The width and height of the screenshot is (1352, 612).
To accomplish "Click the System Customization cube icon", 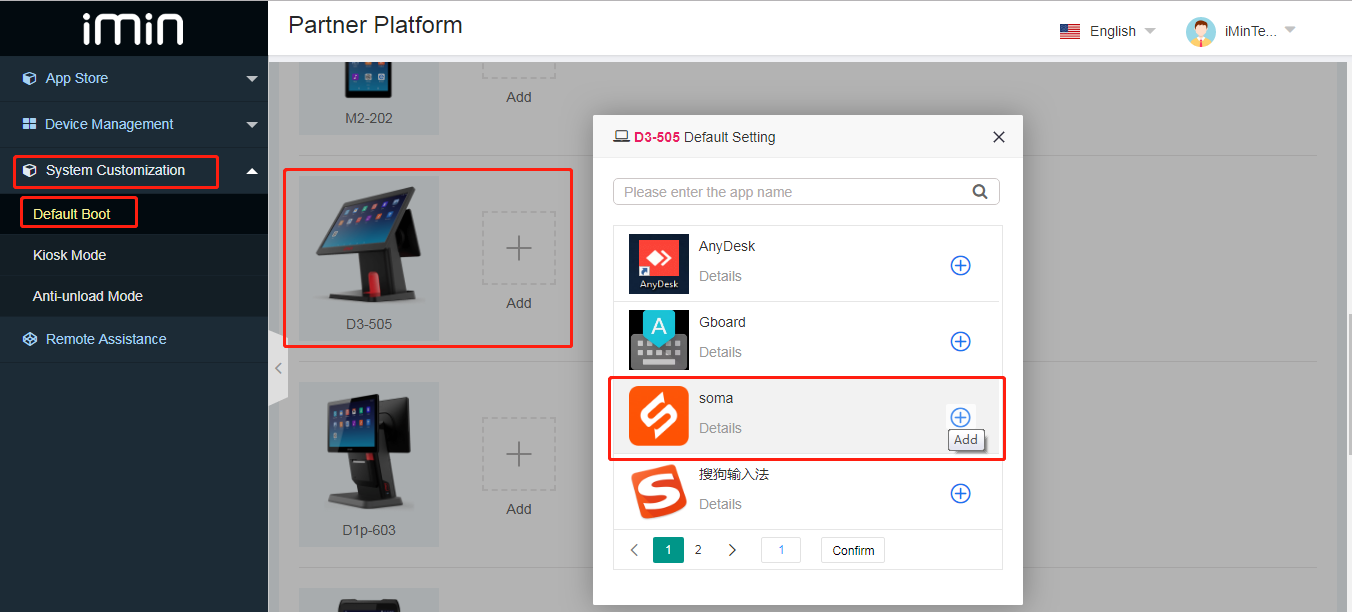I will coord(30,171).
